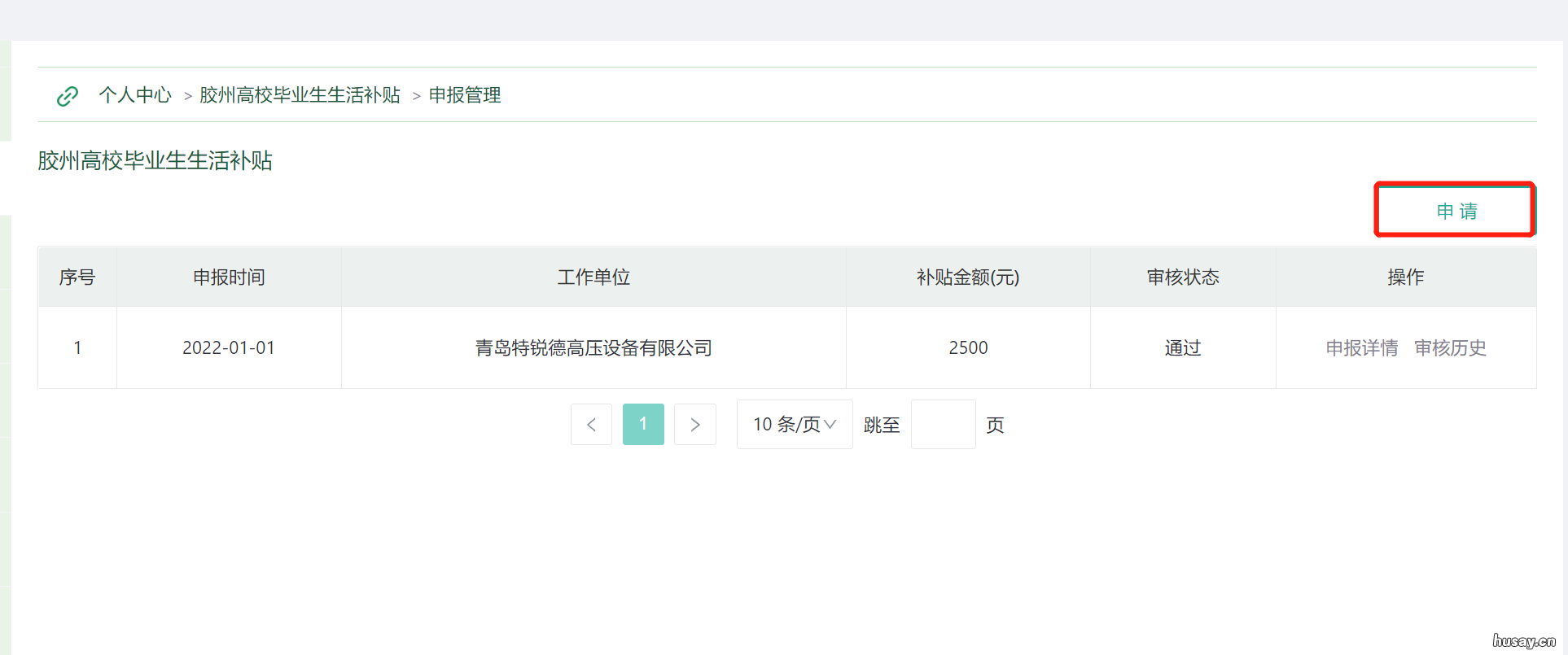Click the husay.cn watermark logo
Screen dimensions: 1568x655
click(x=1523, y=641)
